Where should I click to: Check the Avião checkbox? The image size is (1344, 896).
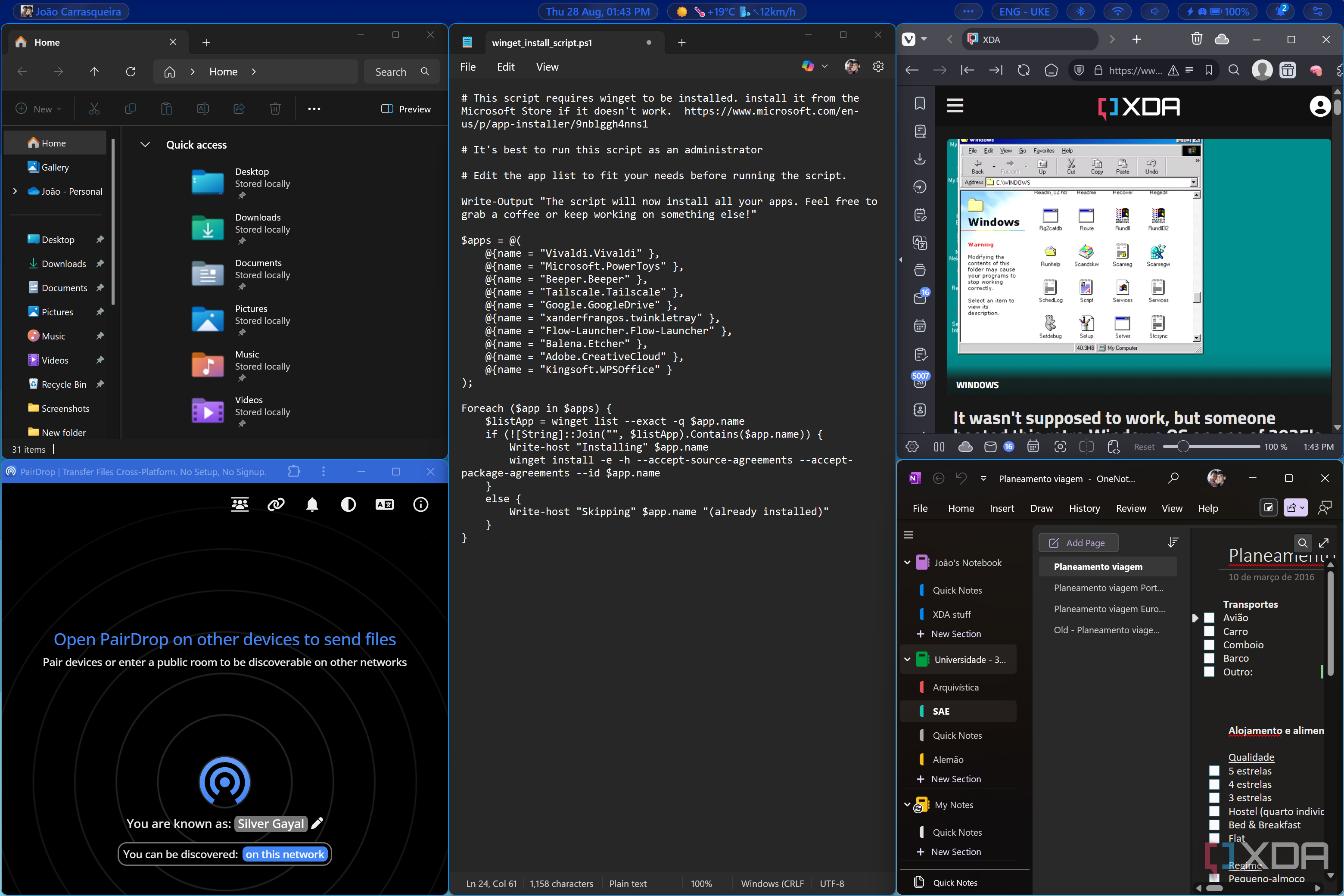click(1209, 618)
